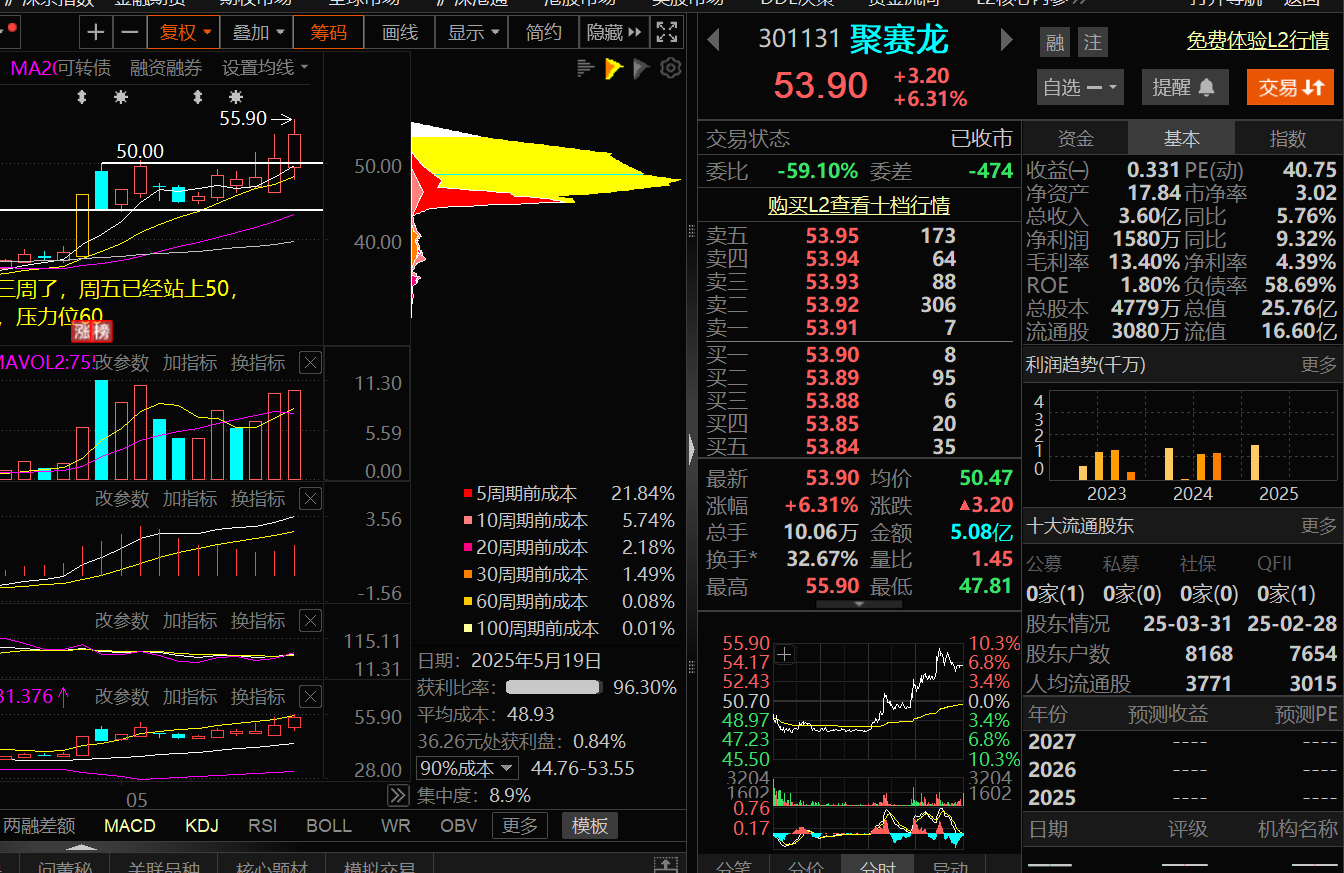
Task: Switch to the 基本 tab
Action: click(x=1181, y=139)
